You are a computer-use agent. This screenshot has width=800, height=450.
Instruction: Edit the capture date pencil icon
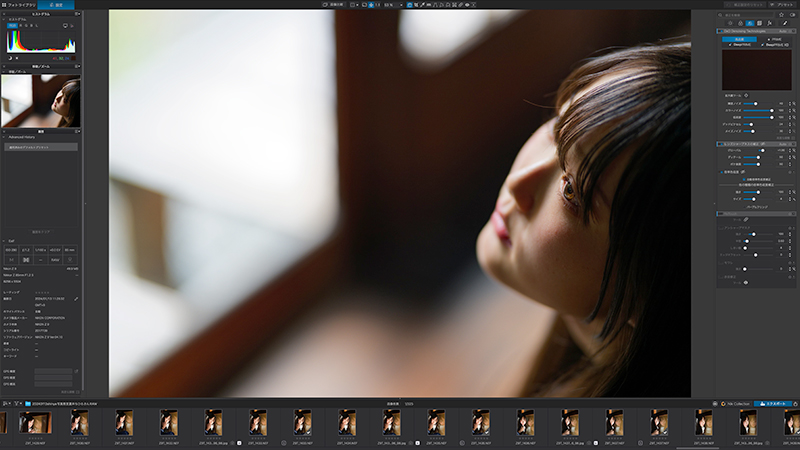point(76,299)
